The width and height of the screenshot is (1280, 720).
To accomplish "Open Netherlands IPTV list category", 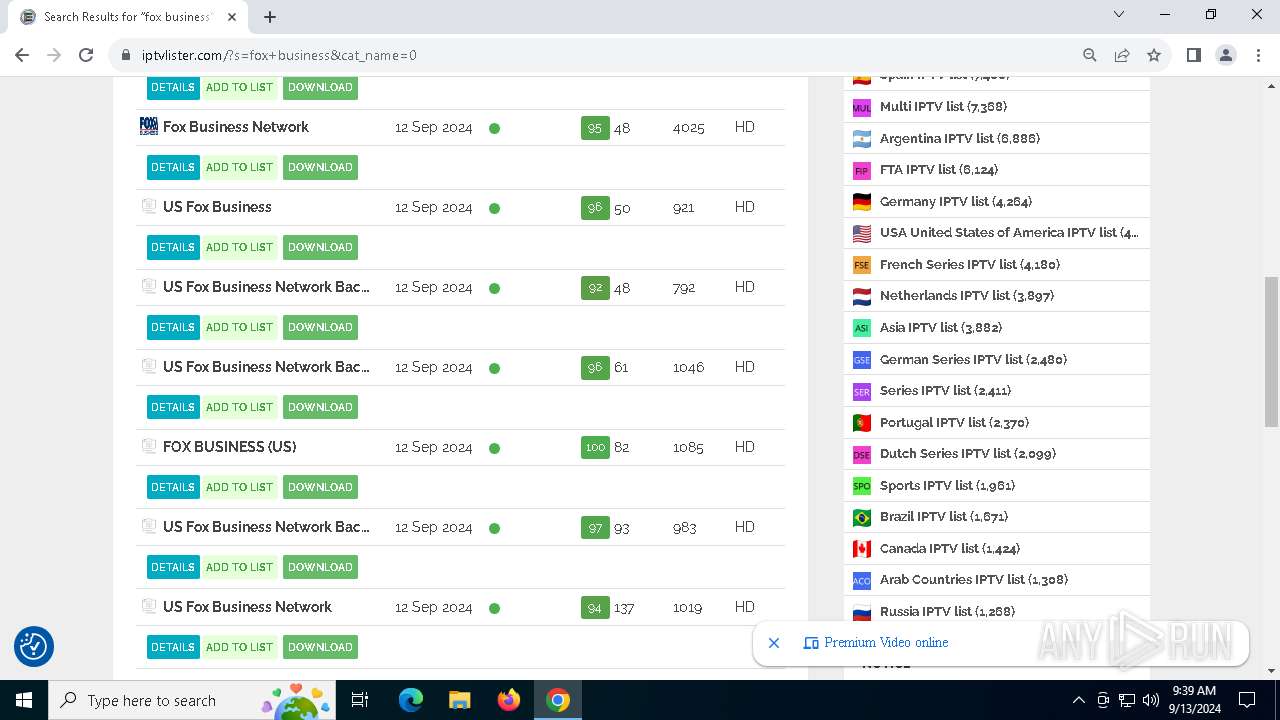I will tap(967, 295).
